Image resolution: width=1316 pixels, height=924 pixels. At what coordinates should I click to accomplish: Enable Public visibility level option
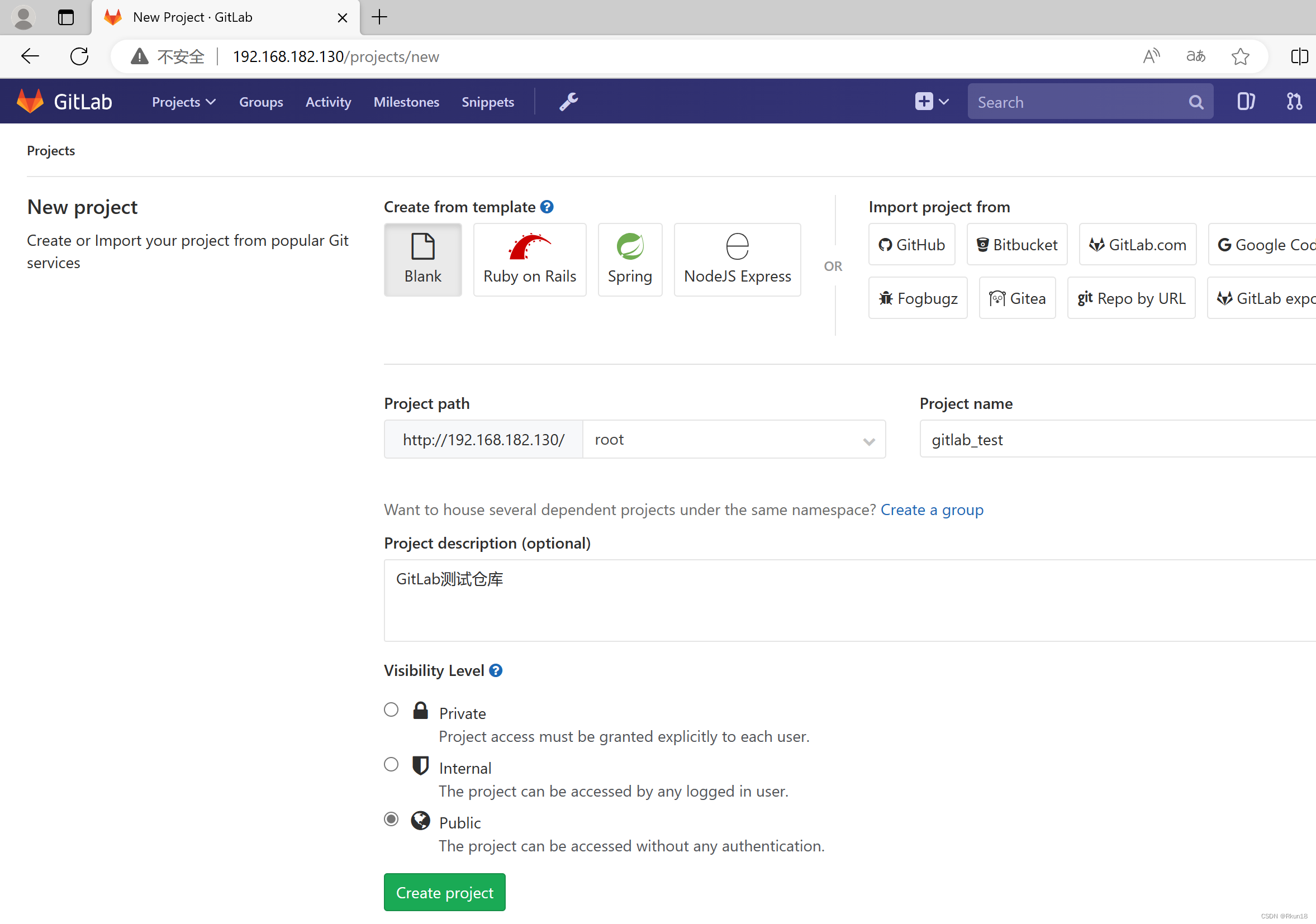(390, 820)
